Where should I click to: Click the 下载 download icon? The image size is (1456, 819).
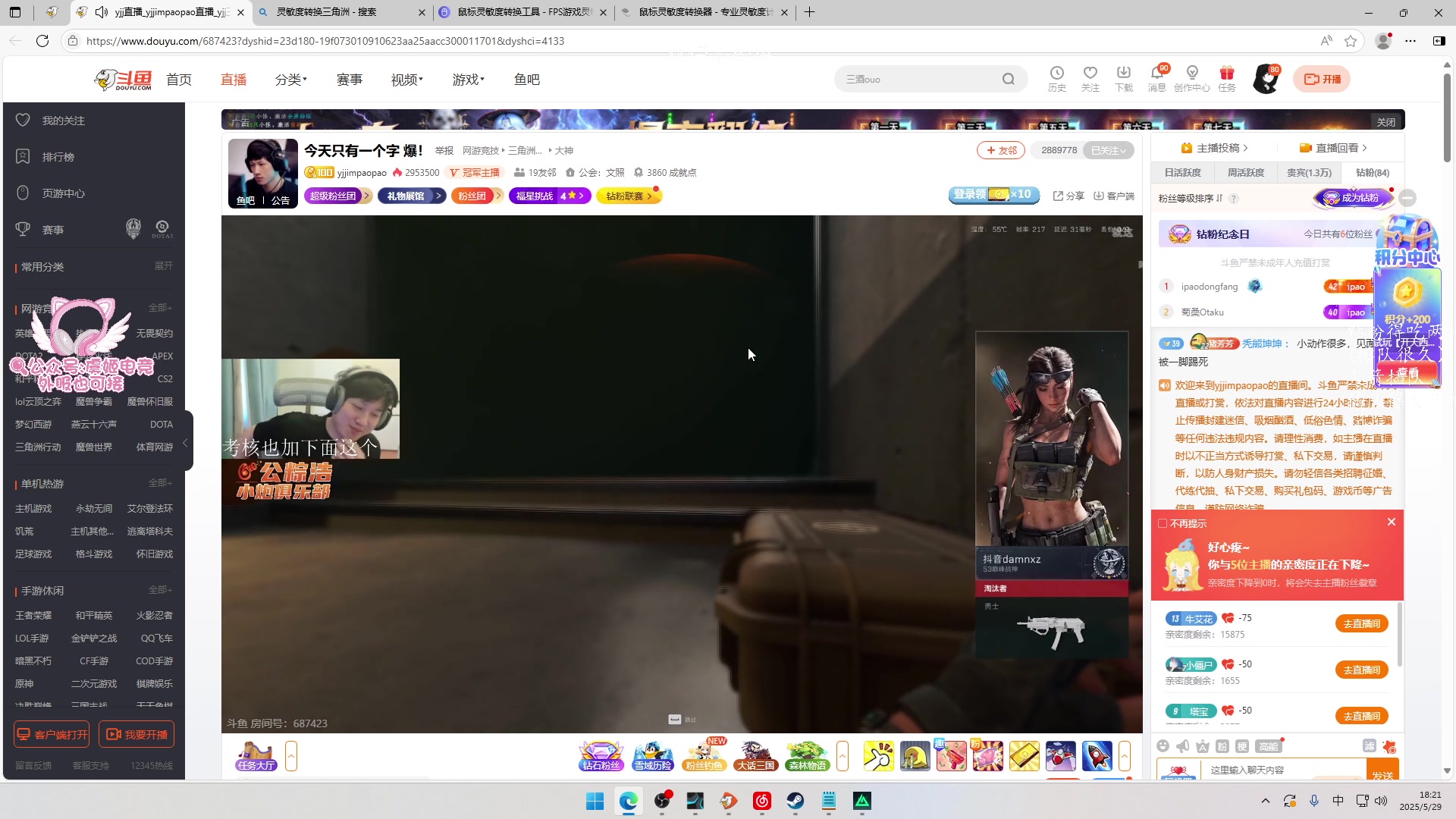1124,78
